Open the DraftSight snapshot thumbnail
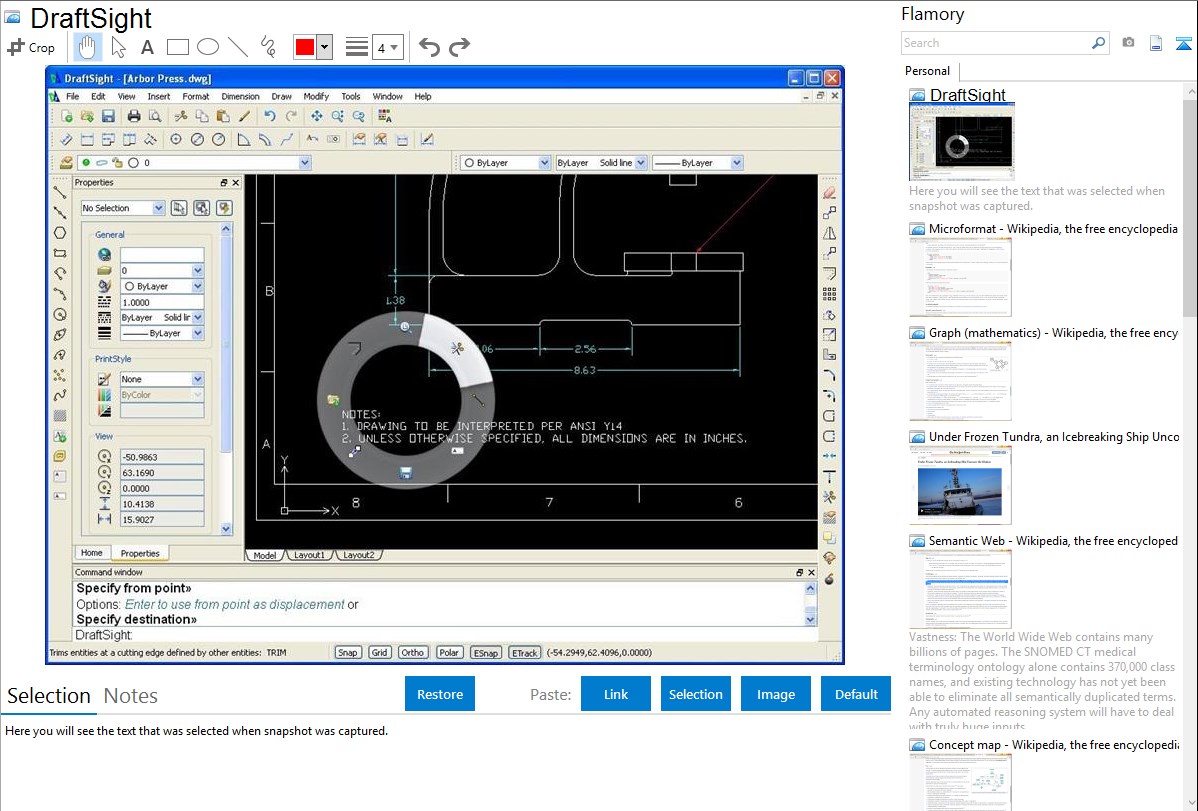Image resolution: width=1198 pixels, height=811 pixels. click(961, 142)
